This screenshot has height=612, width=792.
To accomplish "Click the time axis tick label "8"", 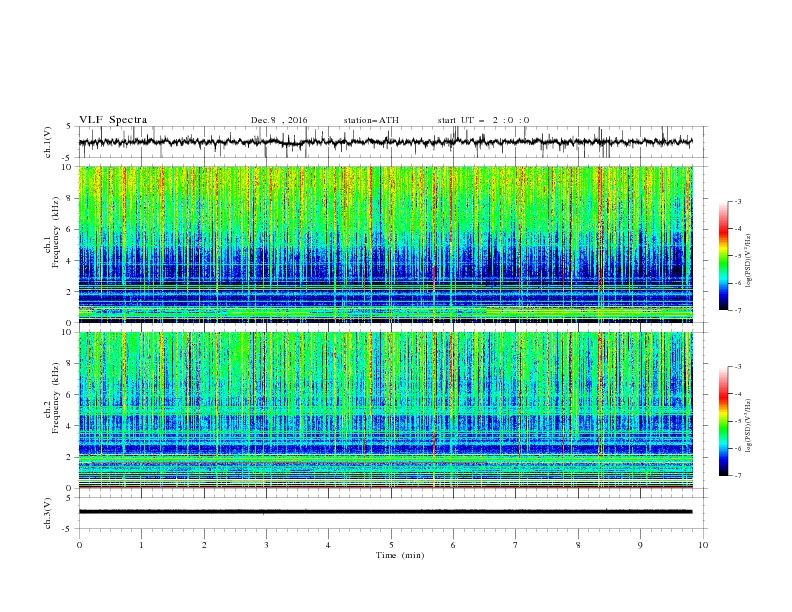I will (578, 545).
